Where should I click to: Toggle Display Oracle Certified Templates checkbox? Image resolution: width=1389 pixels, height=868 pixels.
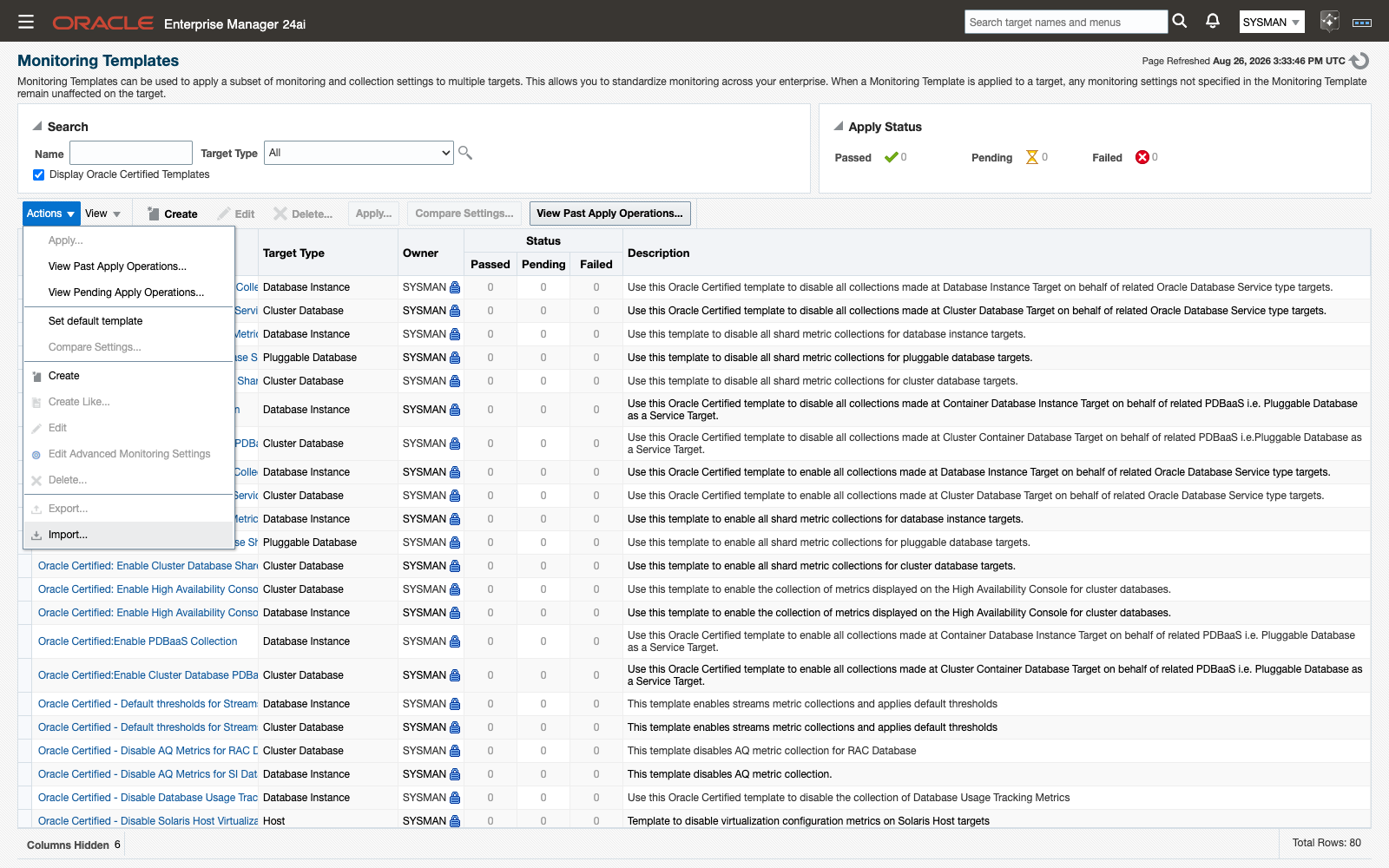(x=38, y=174)
